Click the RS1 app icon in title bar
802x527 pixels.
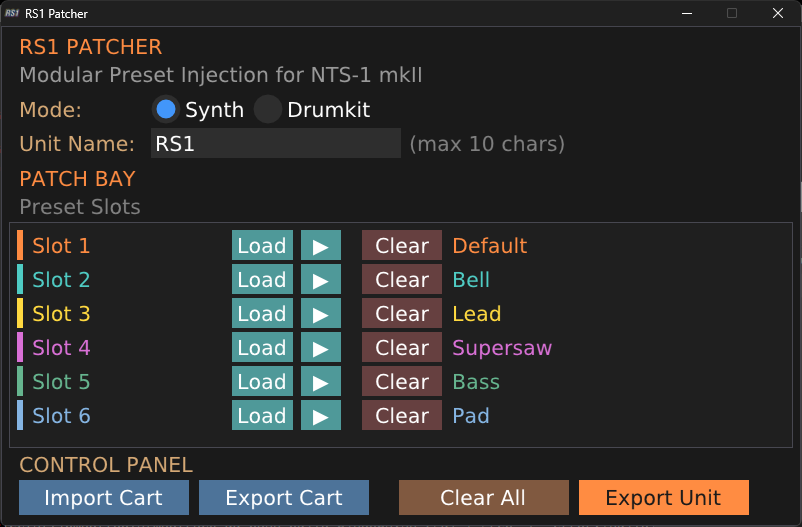tap(12, 13)
